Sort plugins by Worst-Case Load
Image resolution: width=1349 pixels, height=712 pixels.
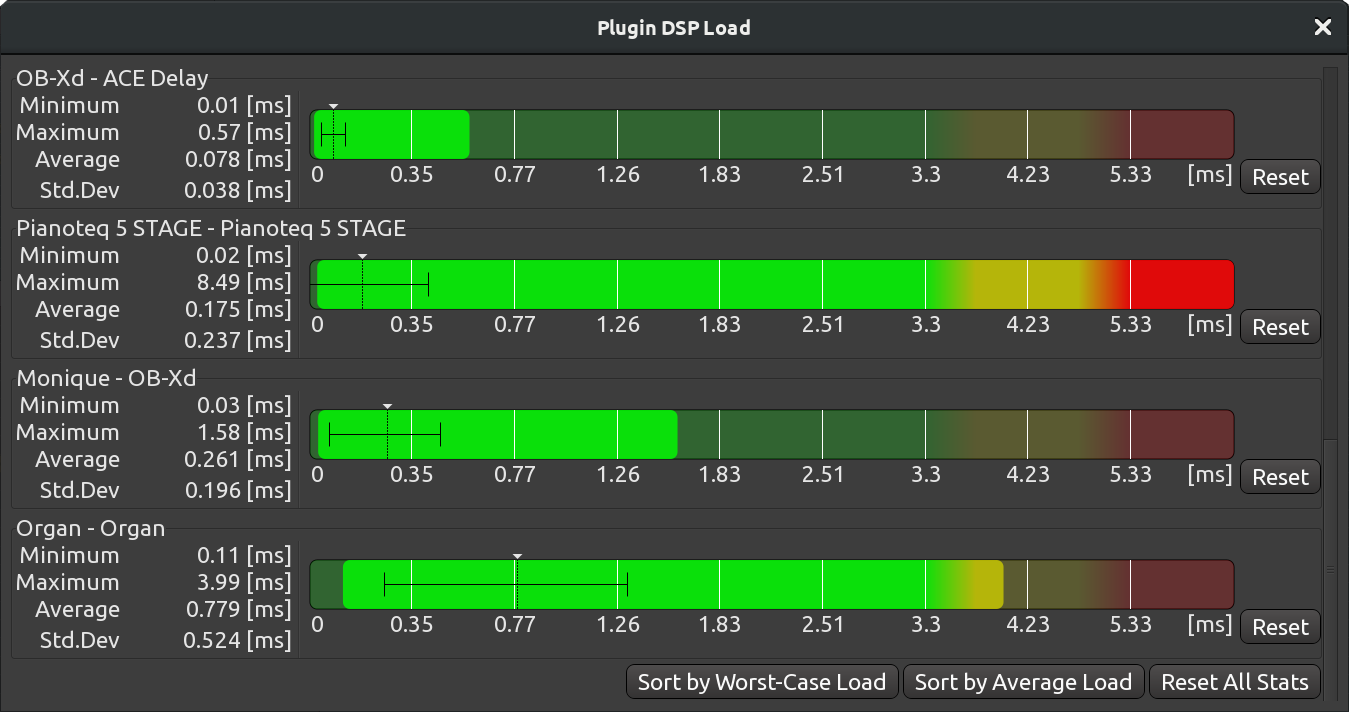click(762, 682)
